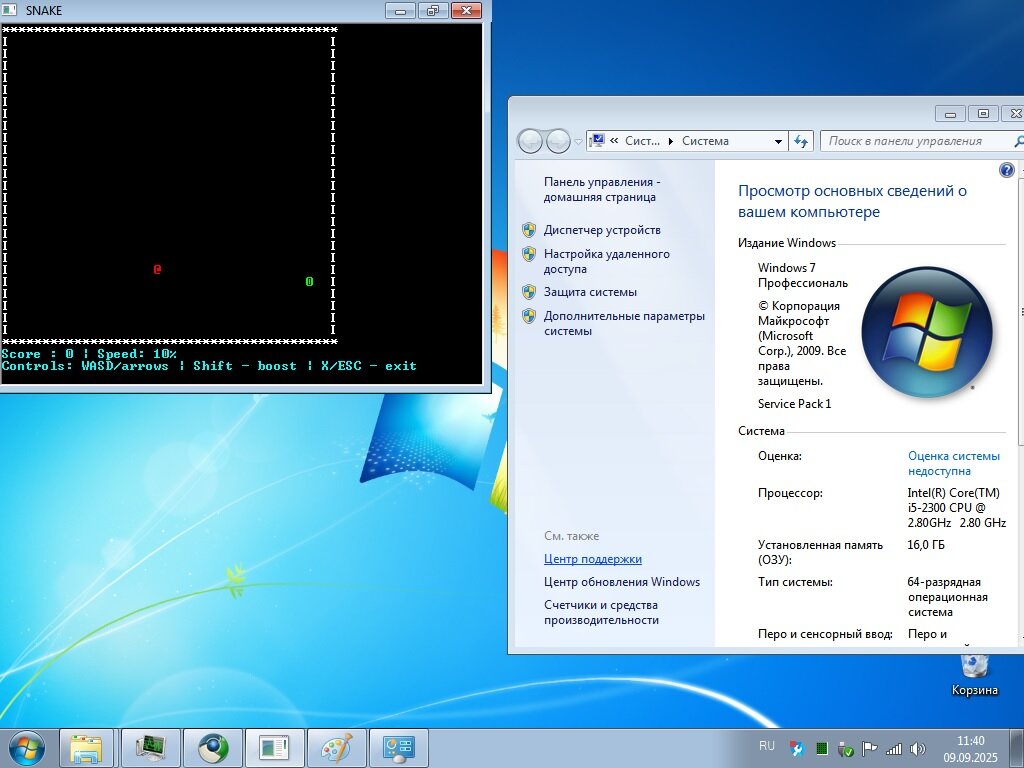Click the red @ snake head
The width and height of the screenshot is (1024, 768).
157,269
